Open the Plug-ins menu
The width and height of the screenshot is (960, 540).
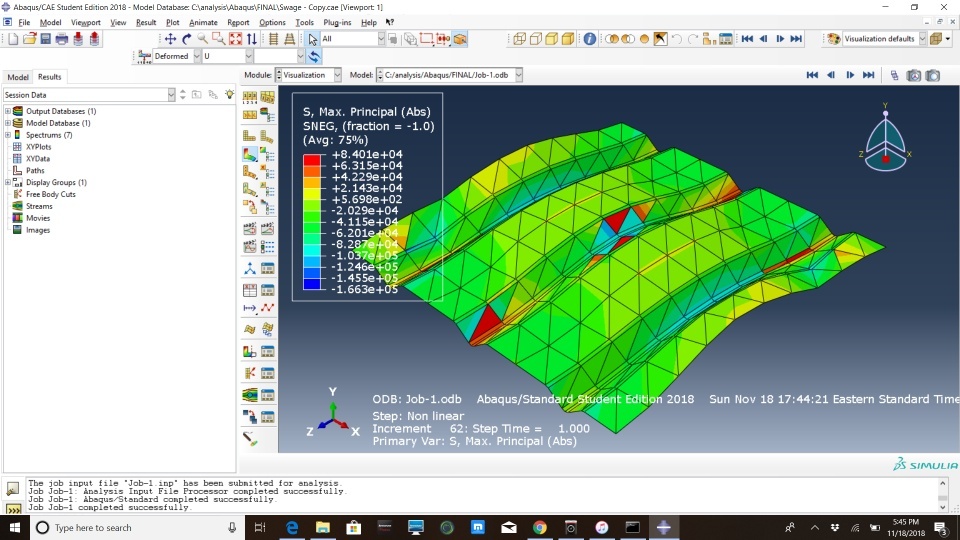[x=337, y=22]
